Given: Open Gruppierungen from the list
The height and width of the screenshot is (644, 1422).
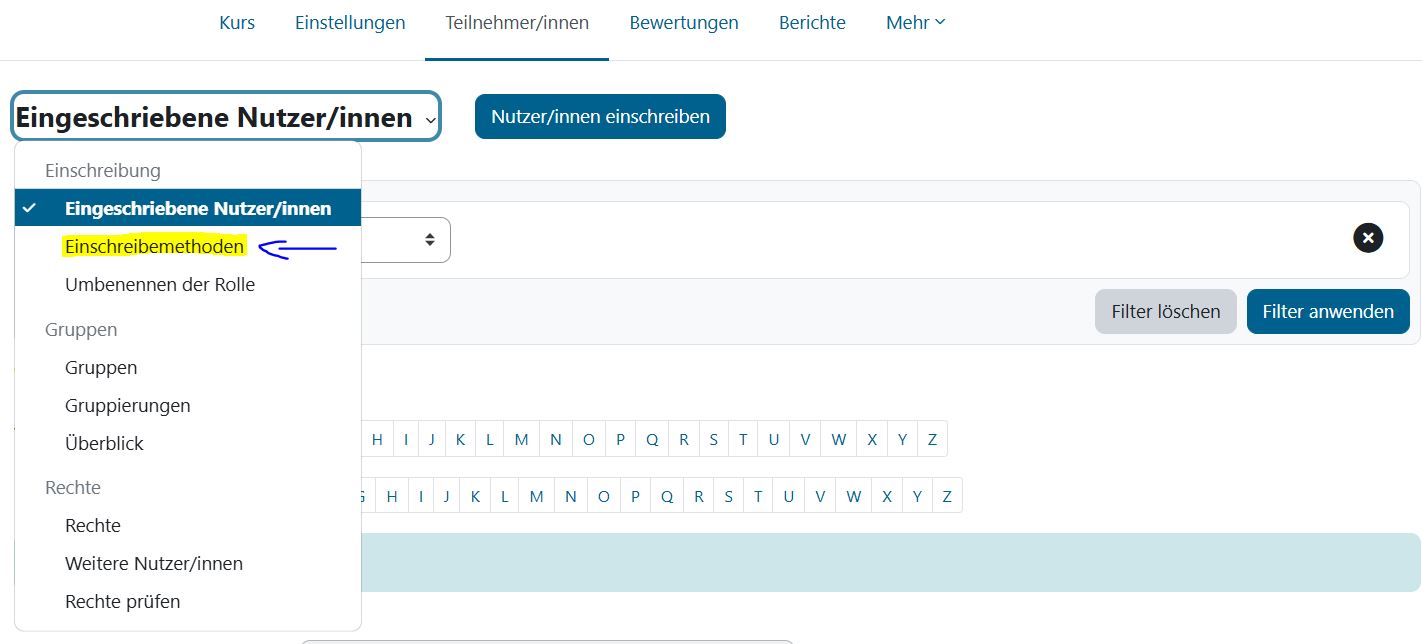Looking at the screenshot, I should (x=127, y=406).
